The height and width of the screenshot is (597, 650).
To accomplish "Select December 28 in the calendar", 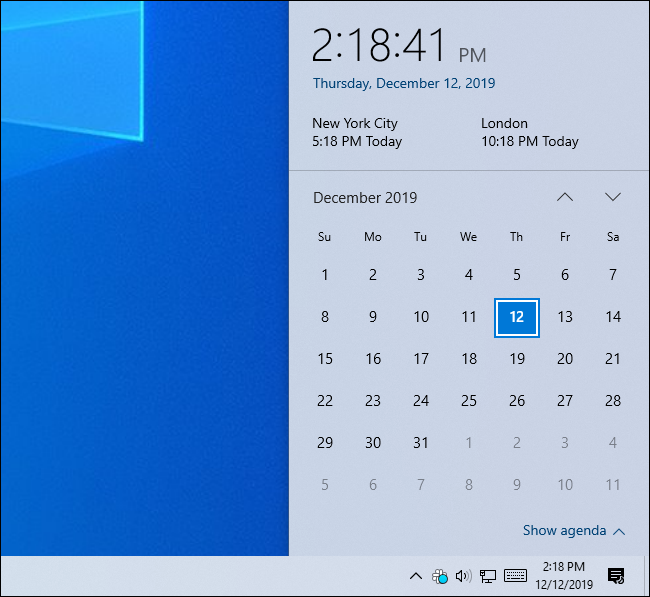I will tap(613, 401).
